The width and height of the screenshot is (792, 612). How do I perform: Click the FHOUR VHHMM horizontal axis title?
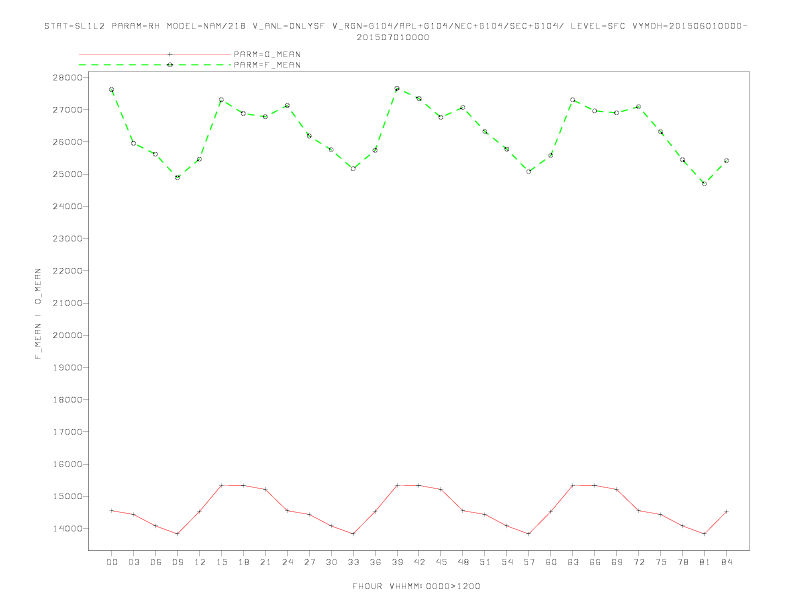coord(416,586)
